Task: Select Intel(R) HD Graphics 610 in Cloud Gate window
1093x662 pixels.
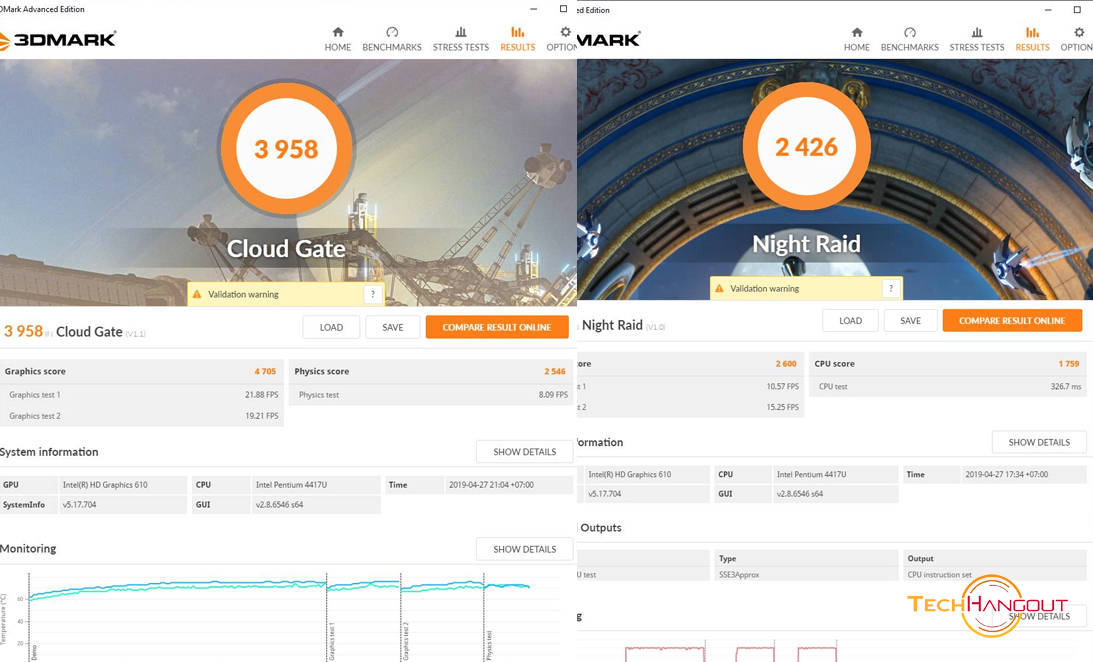Action: tap(105, 485)
